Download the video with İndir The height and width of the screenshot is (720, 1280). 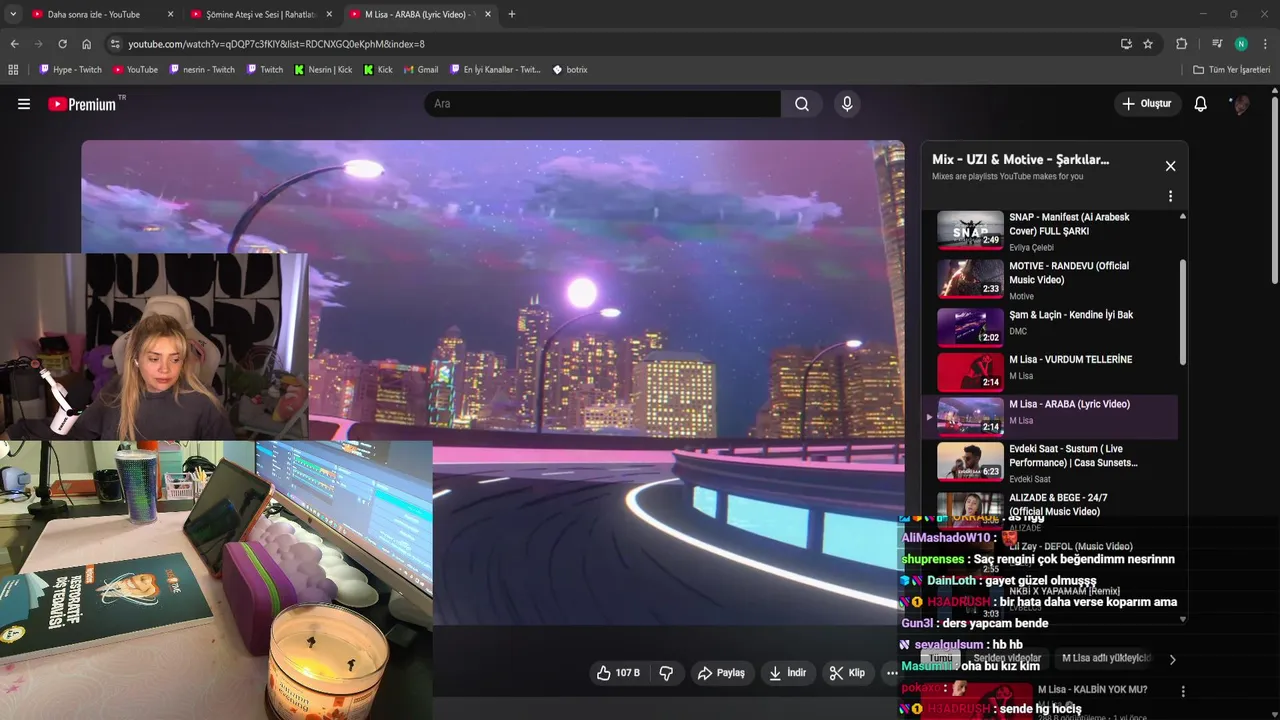(x=787, y=673)
